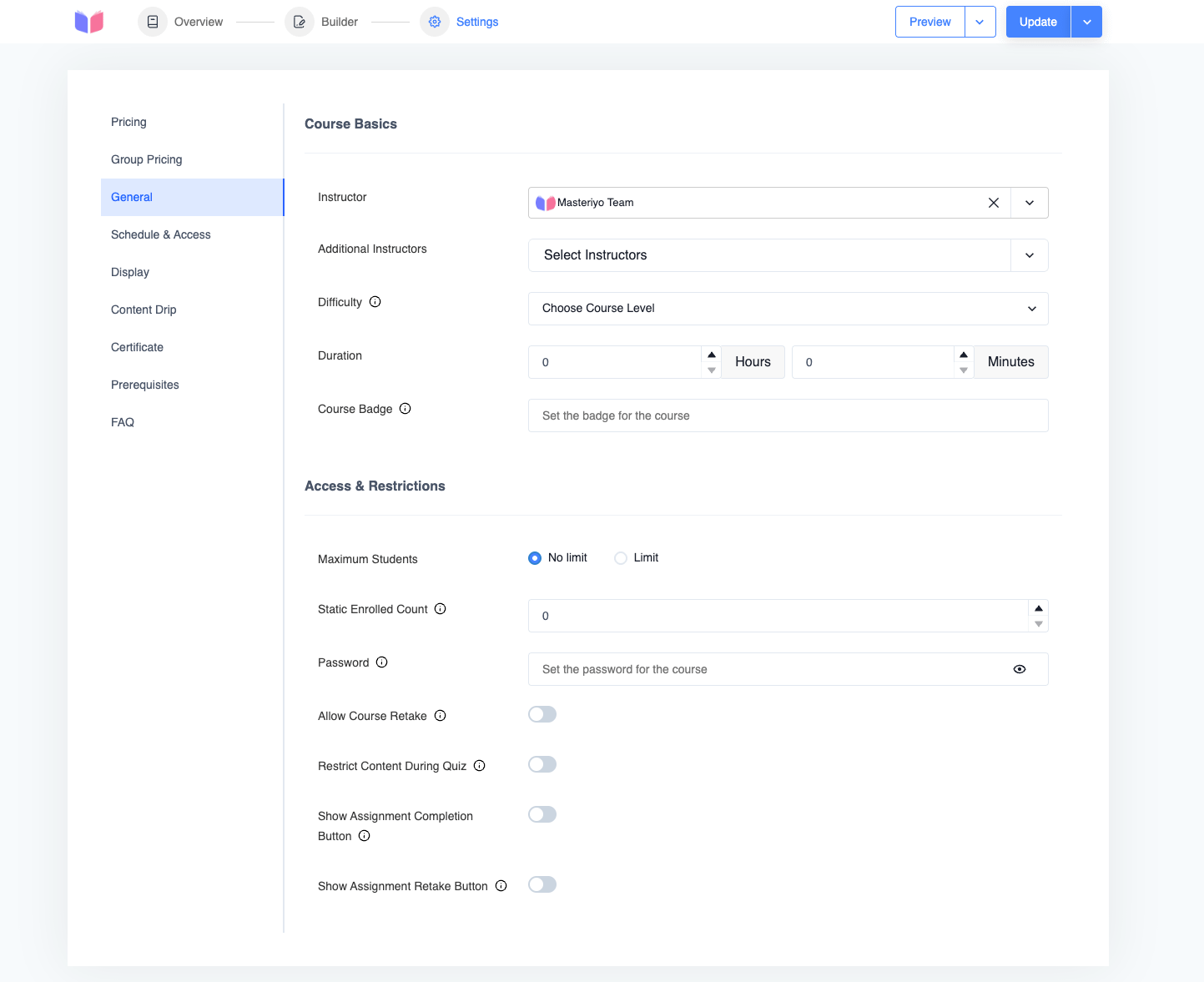Toggle Restrict Content During Quiz switch
1204x982 pixels.
point(542,764)
